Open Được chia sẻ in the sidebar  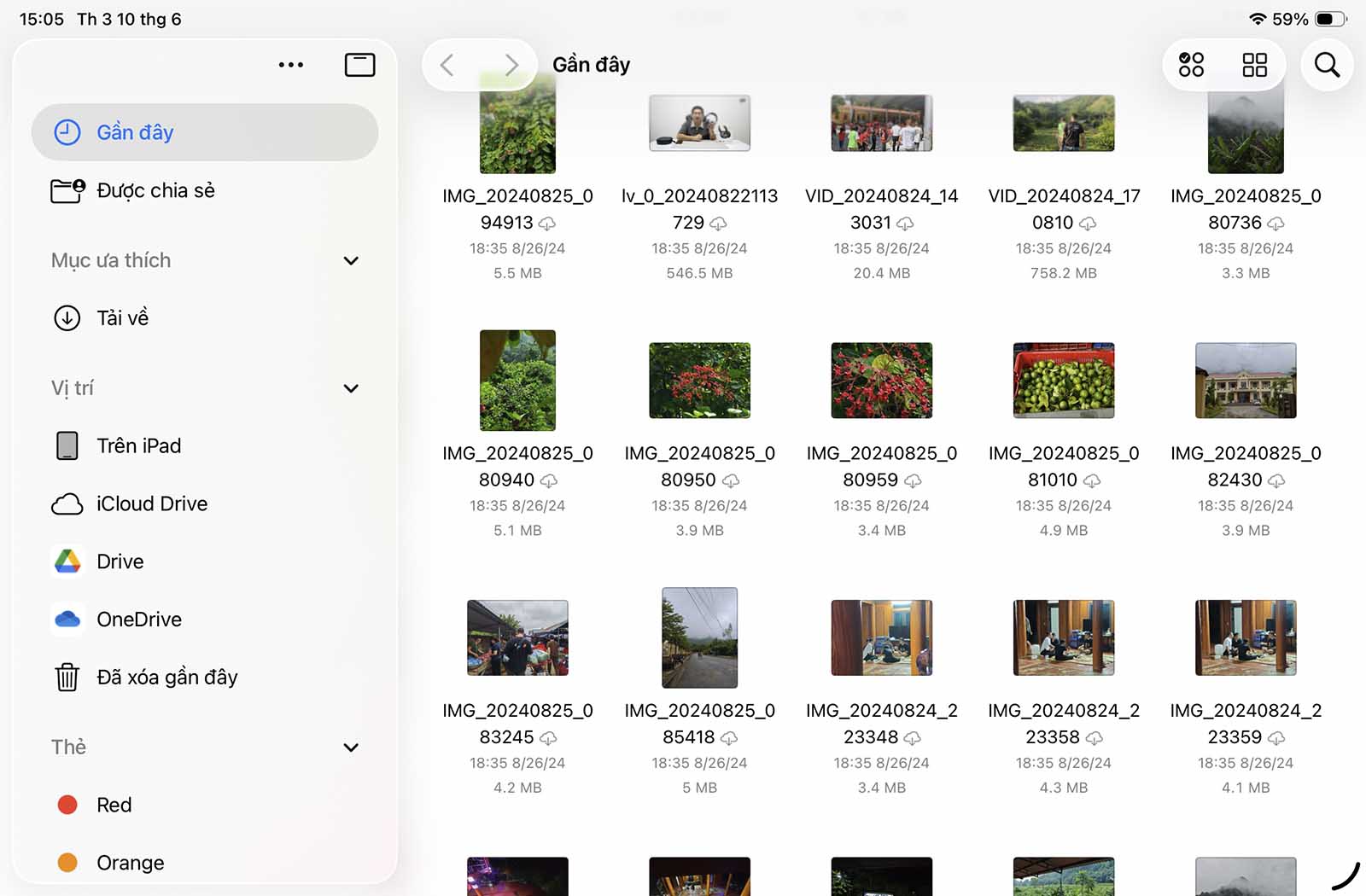[155, 190]
